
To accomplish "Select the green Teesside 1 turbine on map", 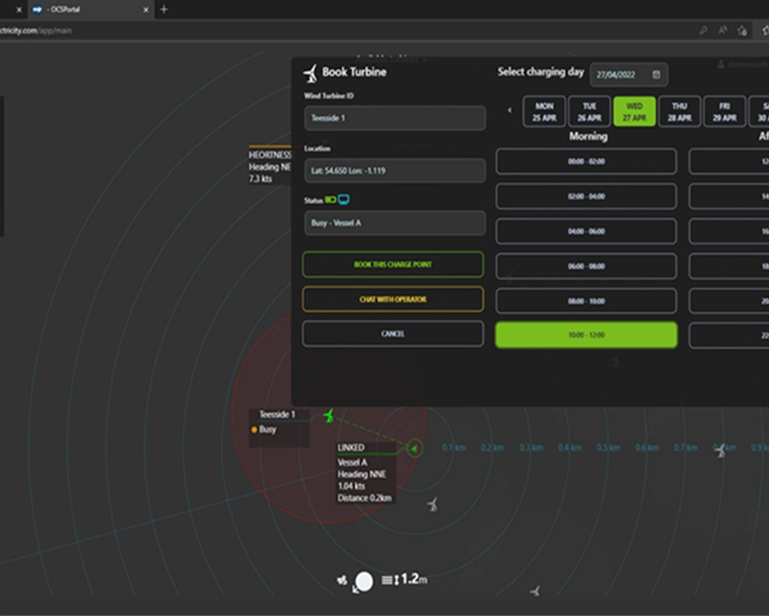I will pos(329,416).
